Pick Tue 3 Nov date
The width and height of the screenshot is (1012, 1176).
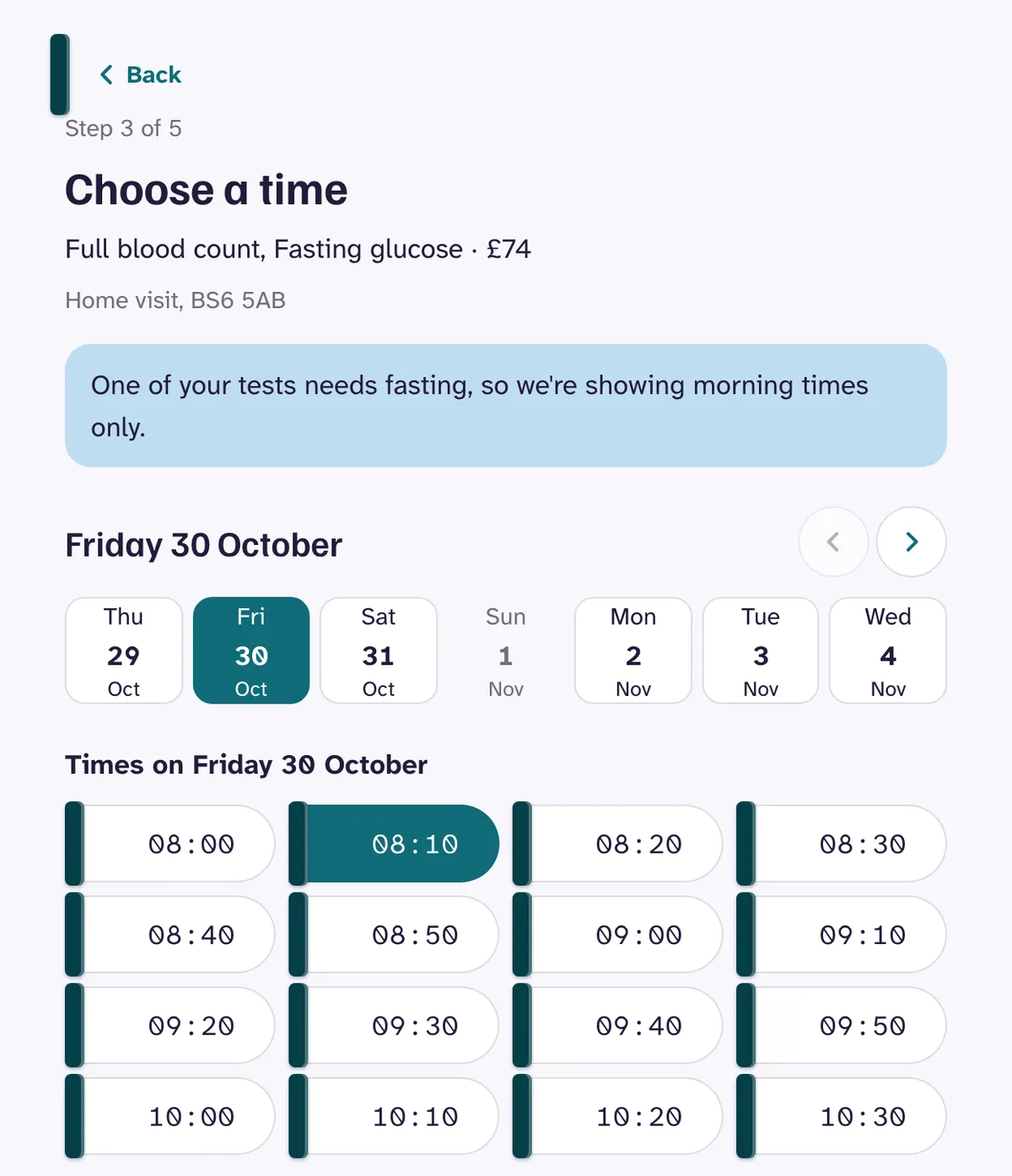coord(761,650)
